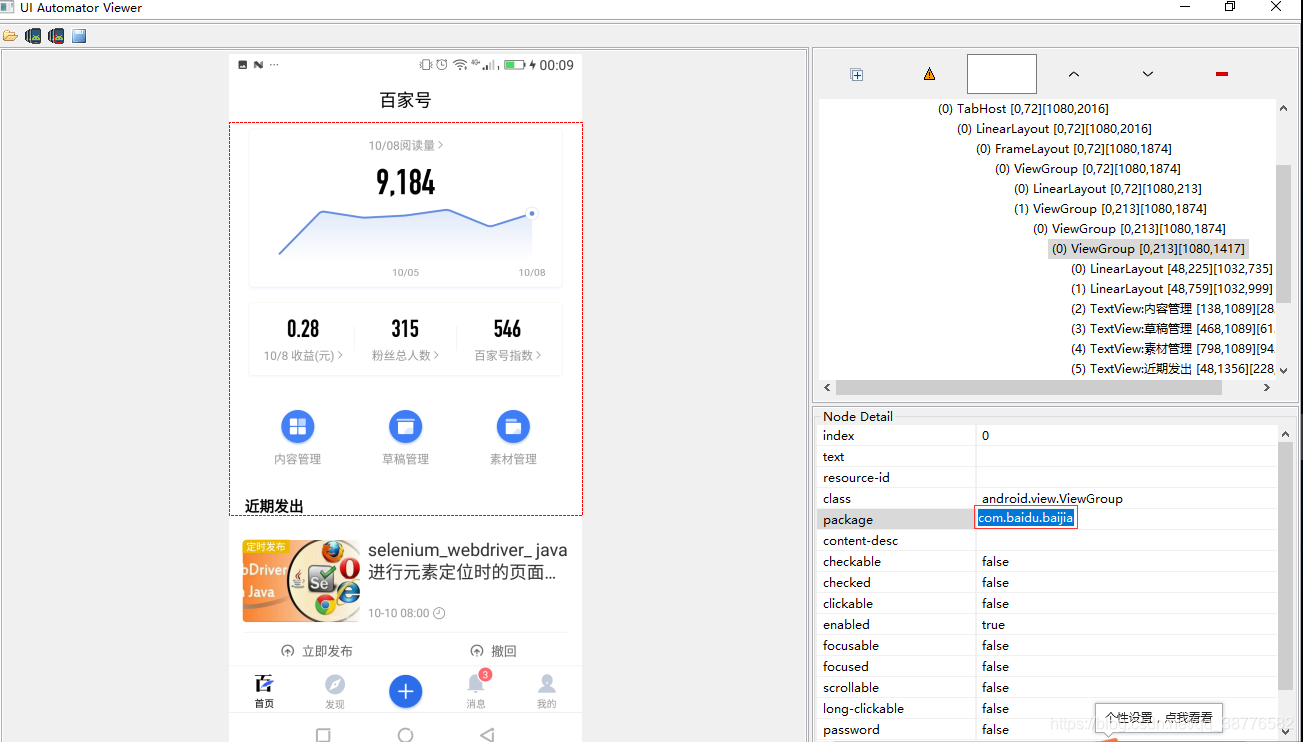Tap the selenium article thumbnail image
Image resolution: width=1303 pixels, height=742 pixels.
pos(302,581)
